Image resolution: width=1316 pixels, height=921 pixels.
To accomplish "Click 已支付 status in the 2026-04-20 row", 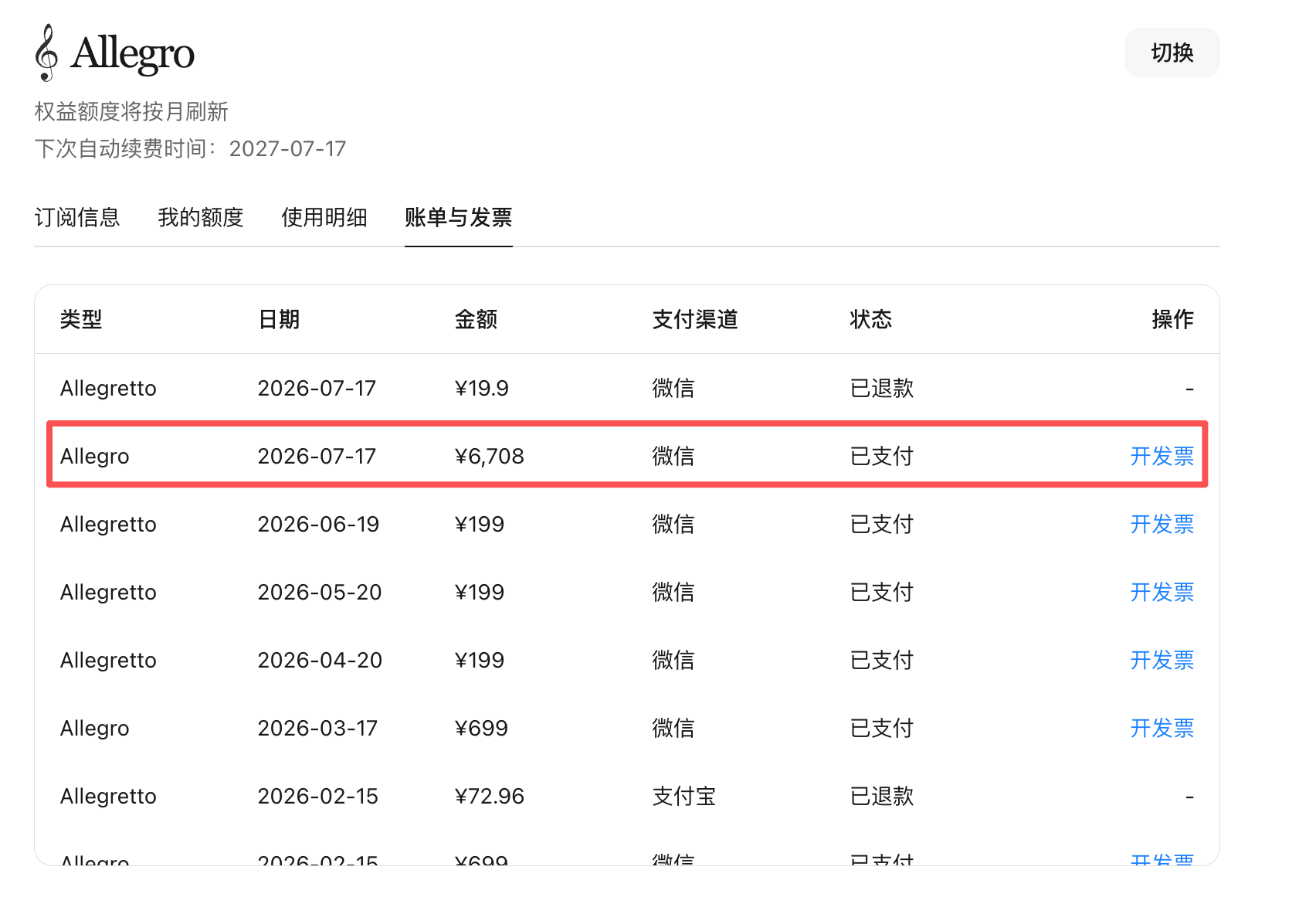I will [x=882, y=660].
